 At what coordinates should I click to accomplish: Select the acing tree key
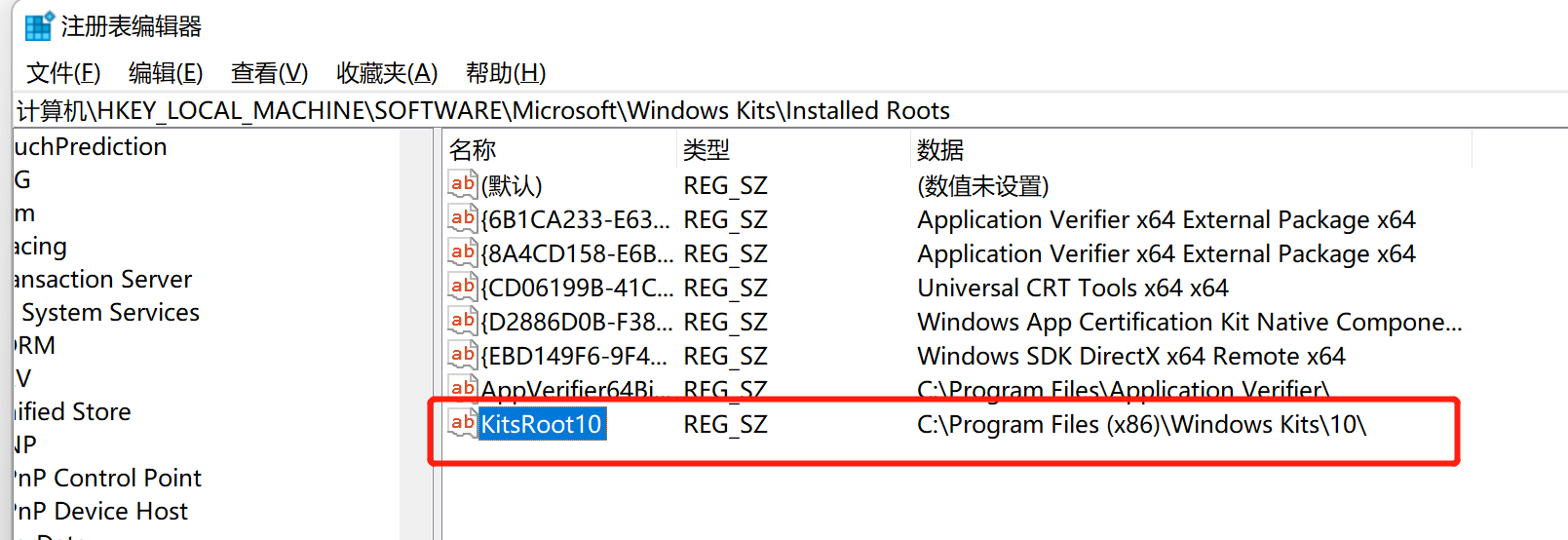pos(41,246)
